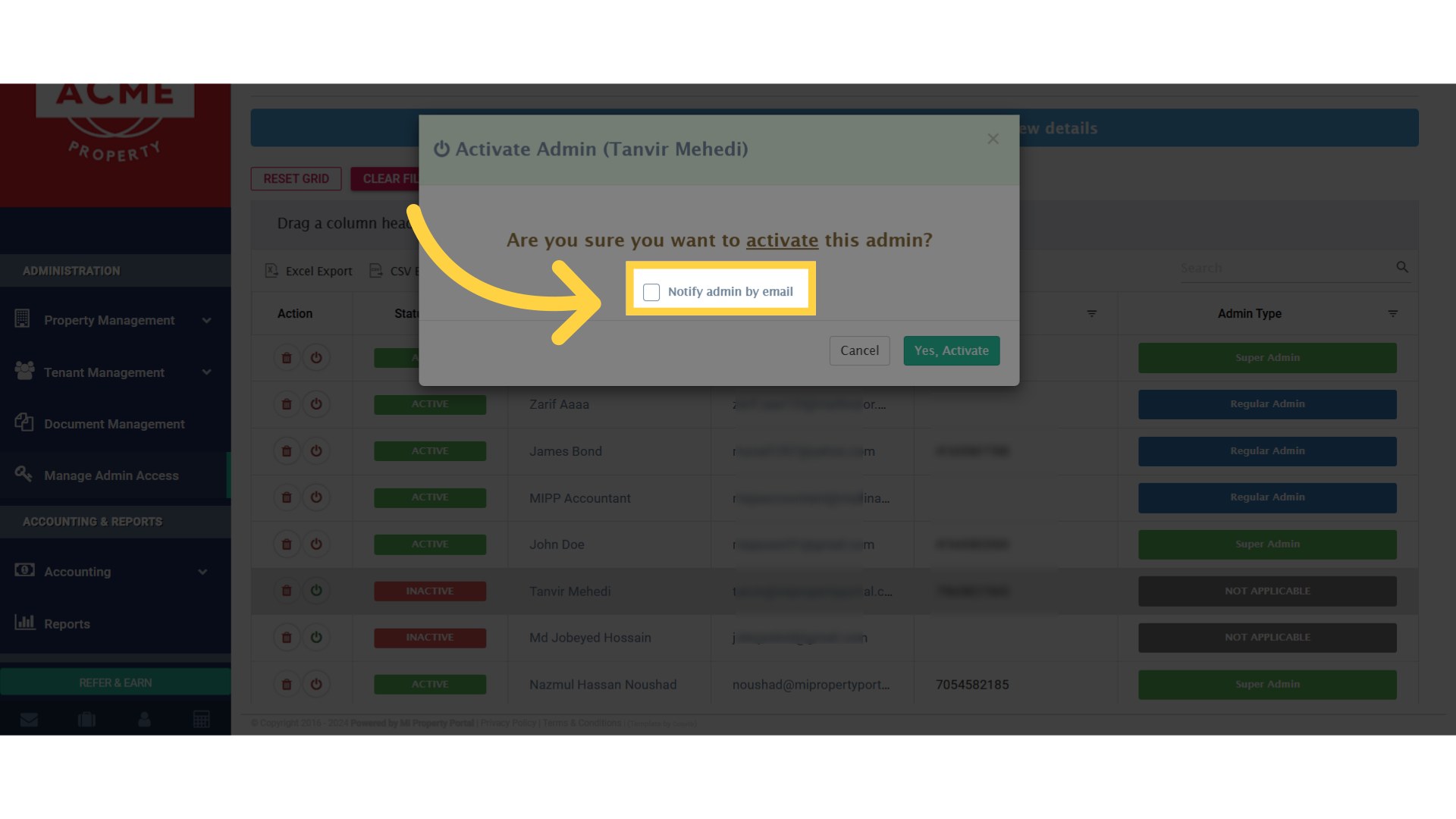
Task: Confirm with Yes, Activate button
Action: [x=951, y=350]
